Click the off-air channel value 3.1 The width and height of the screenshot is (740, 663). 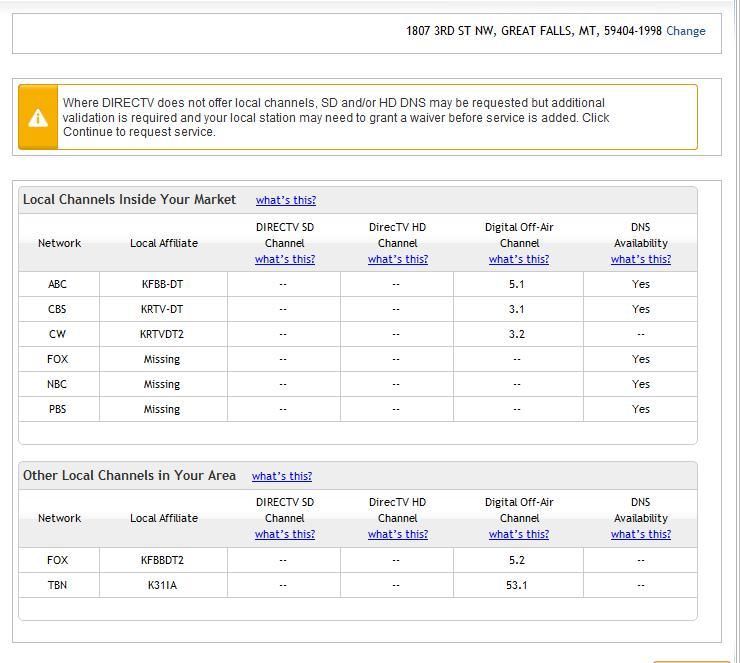[517, 310]
